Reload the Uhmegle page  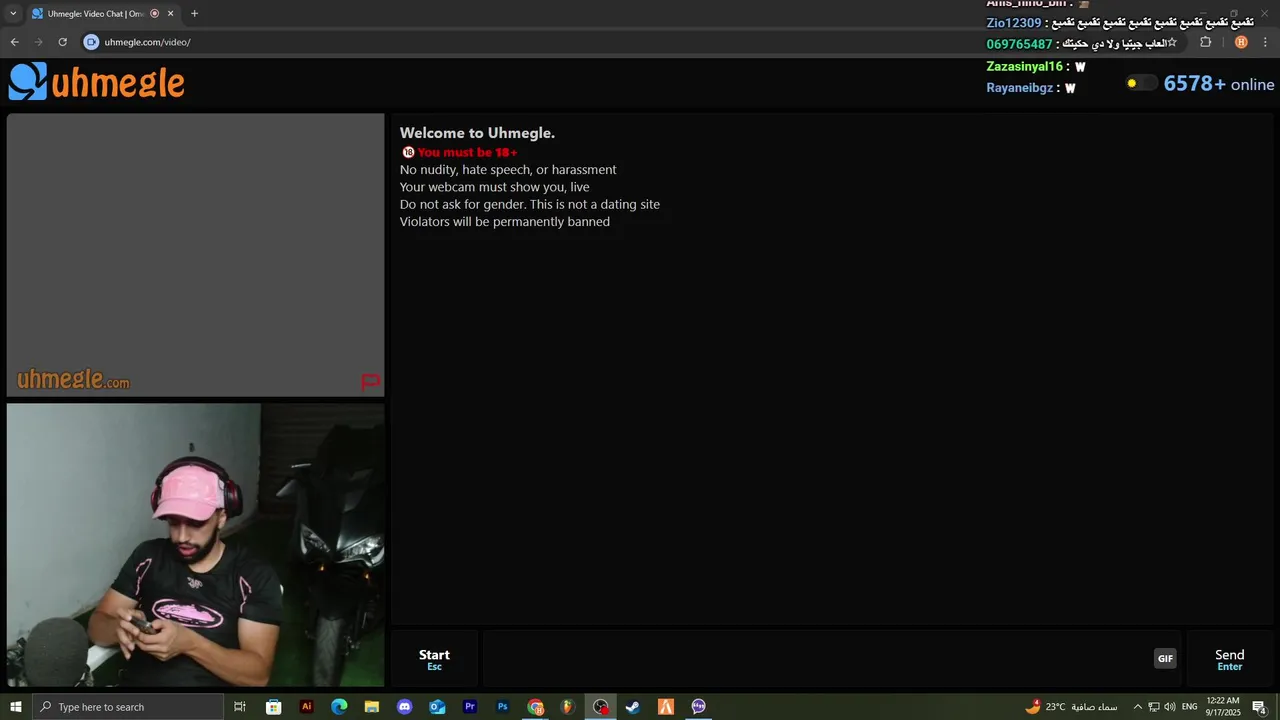tap(62, 42)
